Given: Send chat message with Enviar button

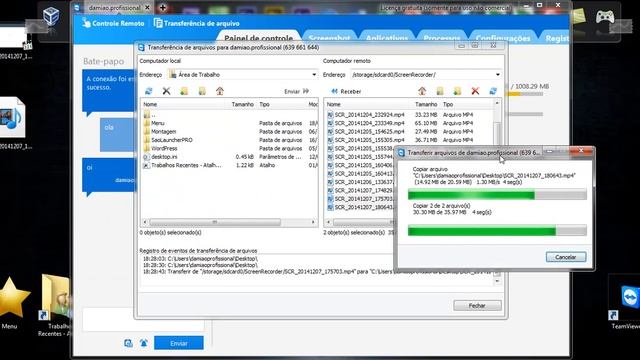Looking at the screenshot, I should (x=179, y=343).
